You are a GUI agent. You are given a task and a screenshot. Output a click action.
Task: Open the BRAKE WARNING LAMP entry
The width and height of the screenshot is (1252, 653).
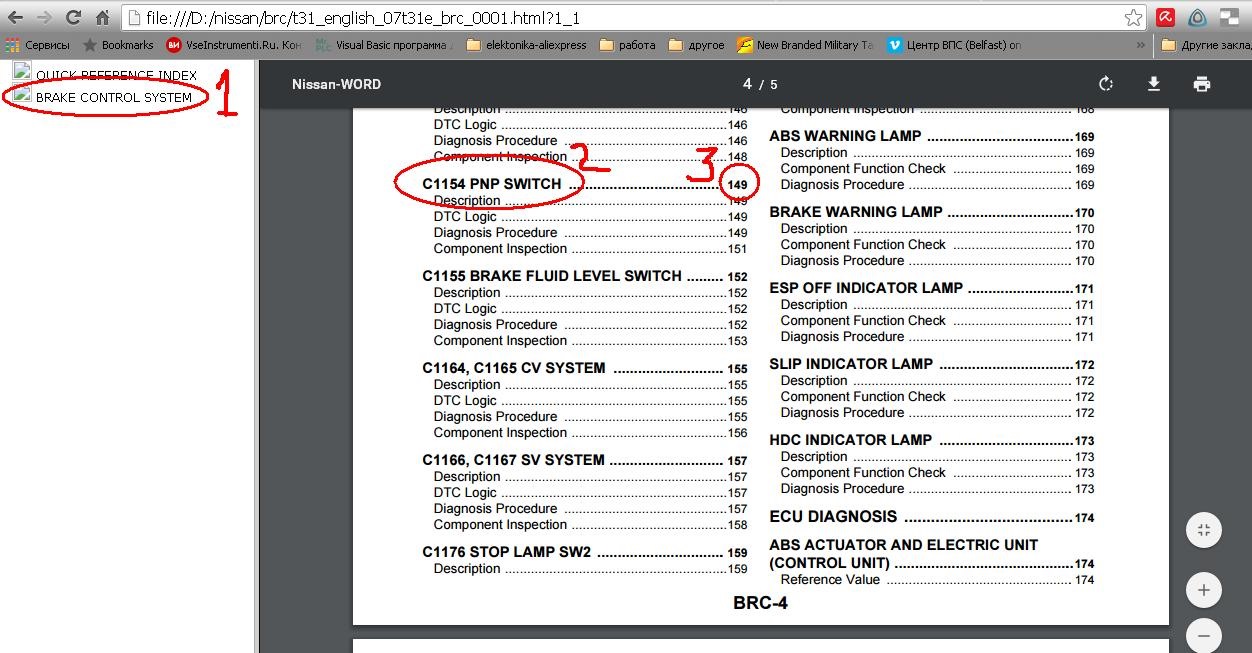tap(856, 212)
